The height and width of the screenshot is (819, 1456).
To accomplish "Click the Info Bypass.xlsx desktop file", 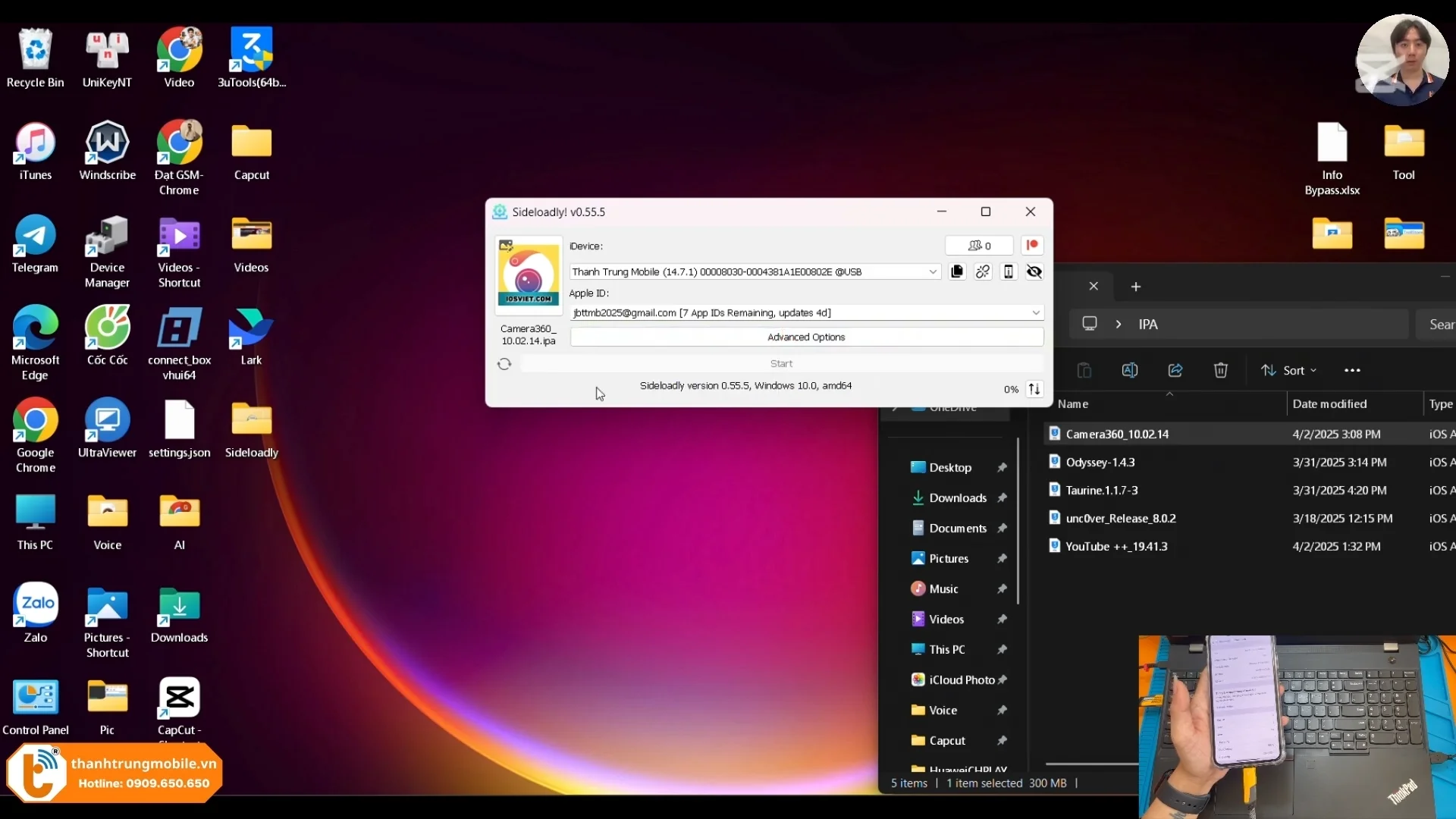I will (1332, 158).
